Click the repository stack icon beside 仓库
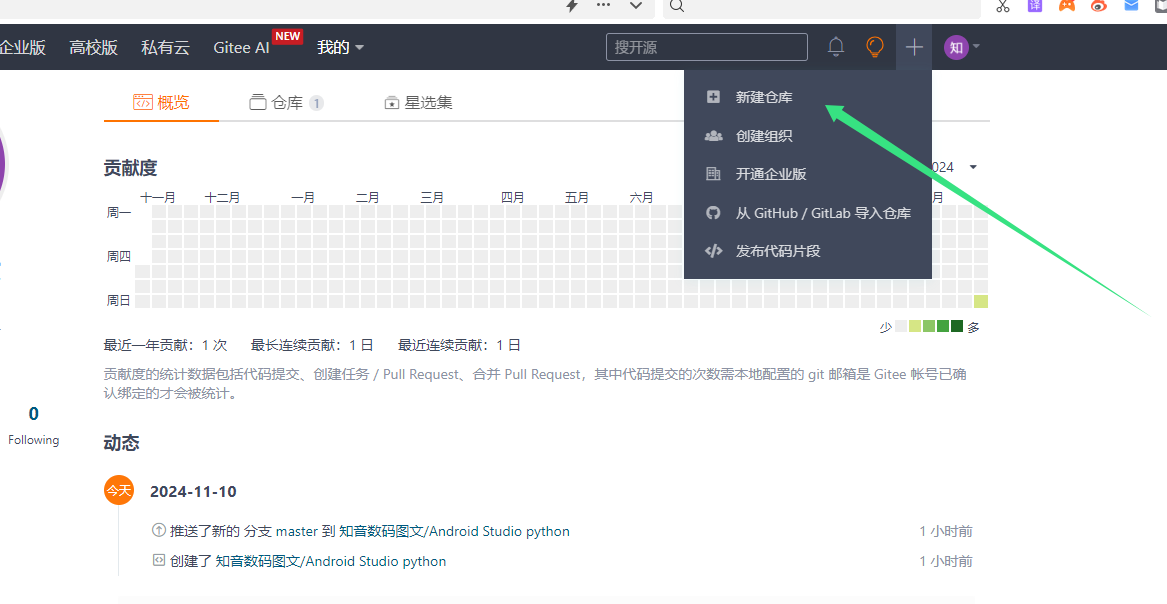This screenshot has width=1167, height=604. [258, 102]
